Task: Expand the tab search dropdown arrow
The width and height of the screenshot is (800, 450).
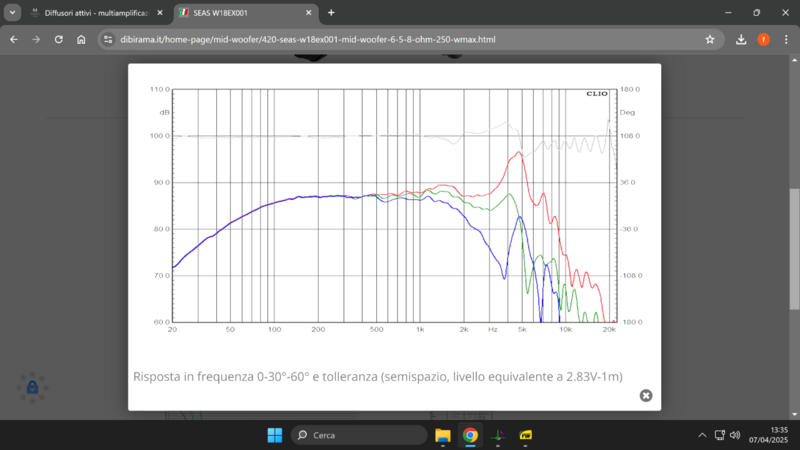Action: pos(12,13)
